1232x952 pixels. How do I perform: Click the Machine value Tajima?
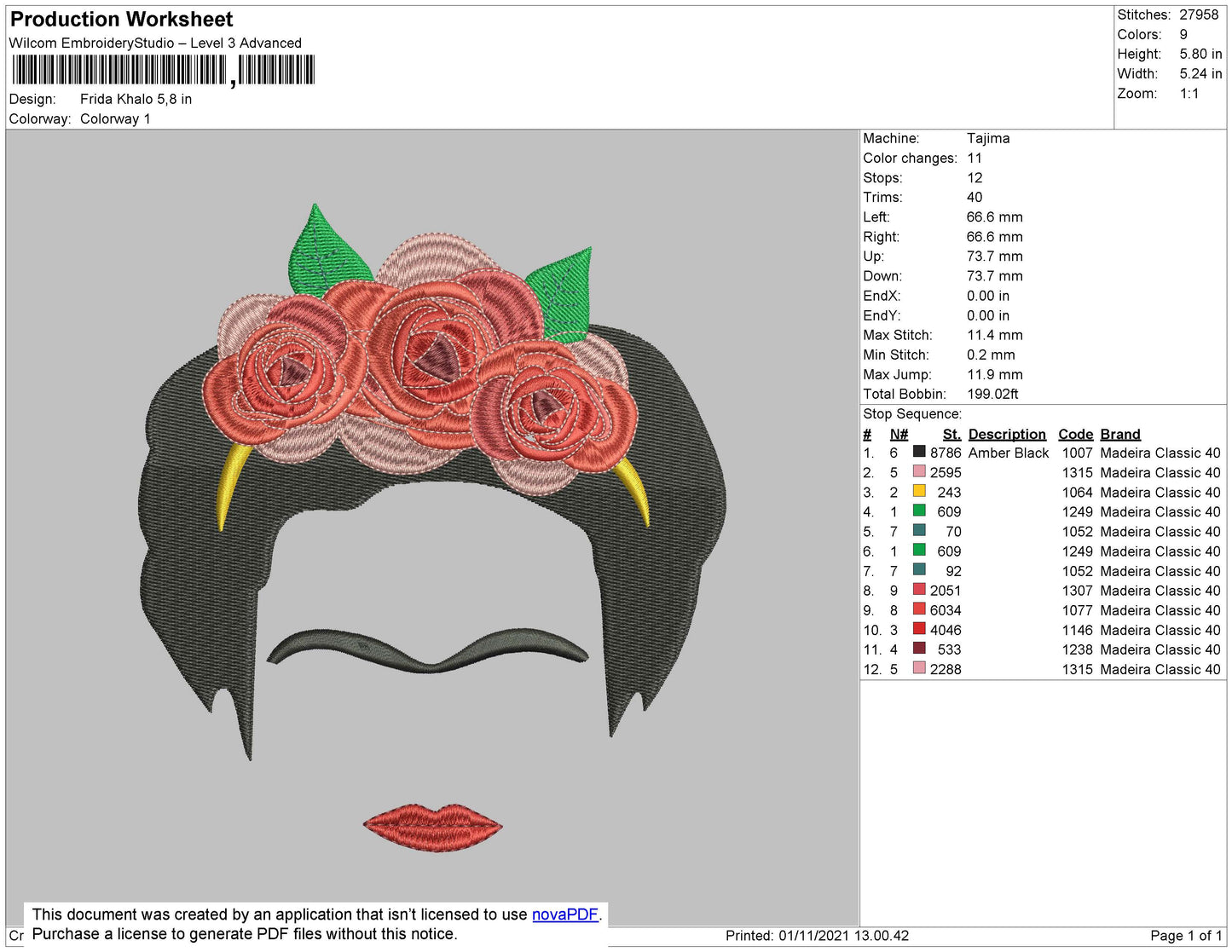[x=988, y=138]
